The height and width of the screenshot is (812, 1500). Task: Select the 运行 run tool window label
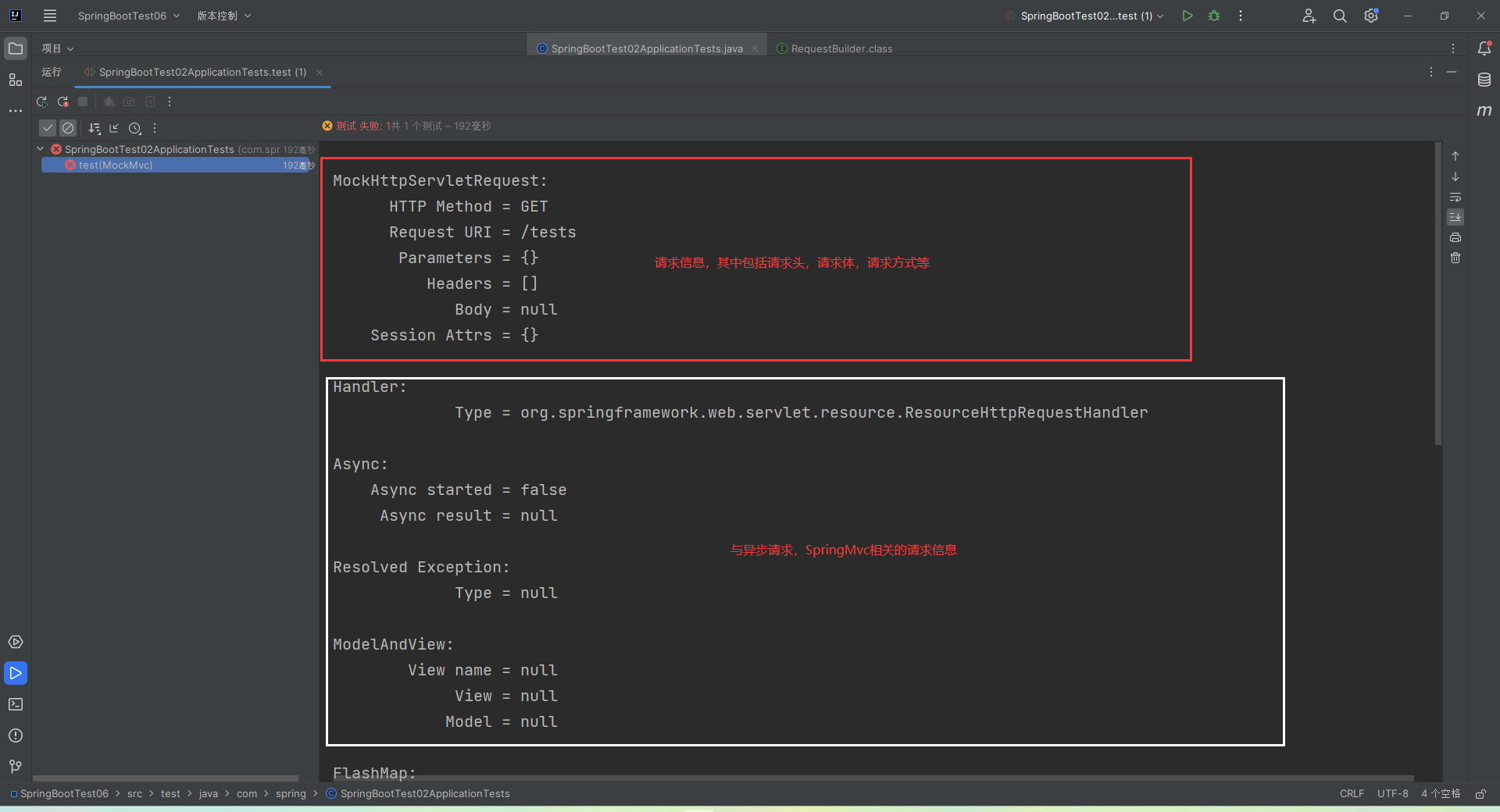pyautogui.click(x=52, y=72)
